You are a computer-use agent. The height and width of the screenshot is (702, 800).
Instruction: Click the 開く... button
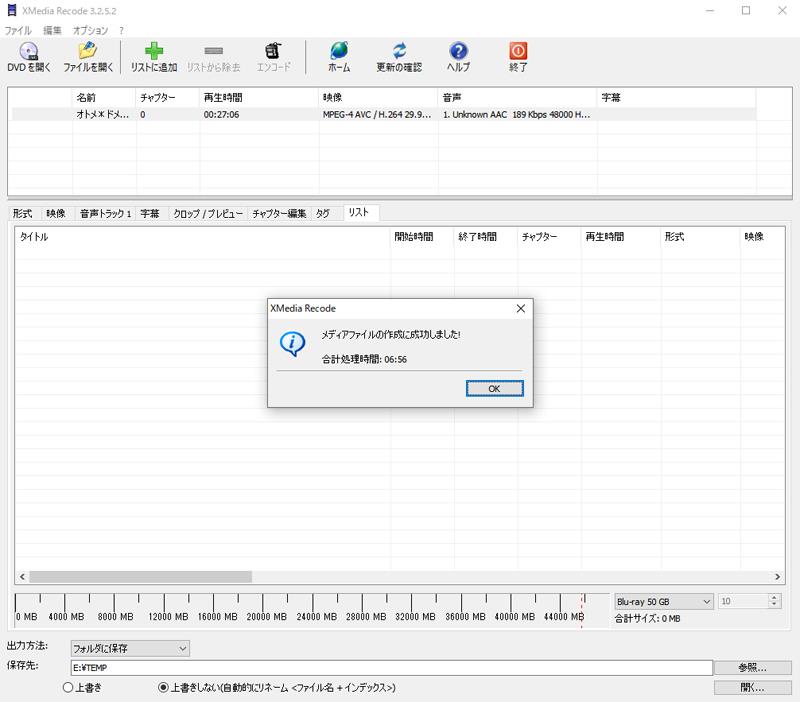753,688
